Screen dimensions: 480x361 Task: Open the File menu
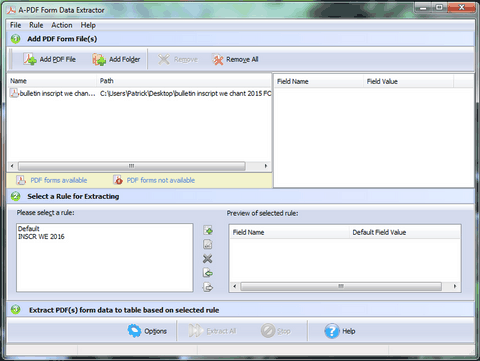[15, 25]
